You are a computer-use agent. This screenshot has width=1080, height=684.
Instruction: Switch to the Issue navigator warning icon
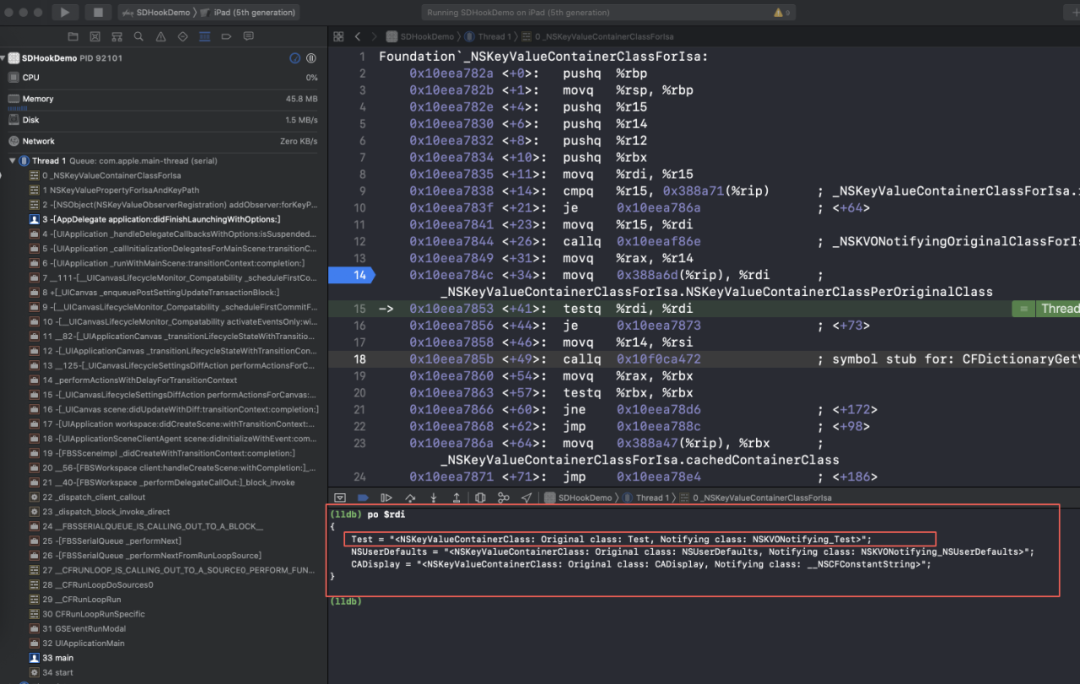click(159, 36)
